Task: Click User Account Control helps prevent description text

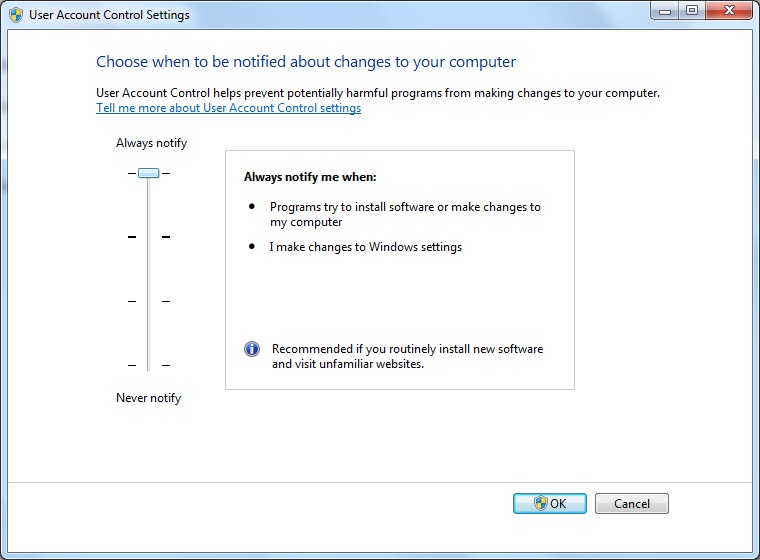Action: click(378, 93)
